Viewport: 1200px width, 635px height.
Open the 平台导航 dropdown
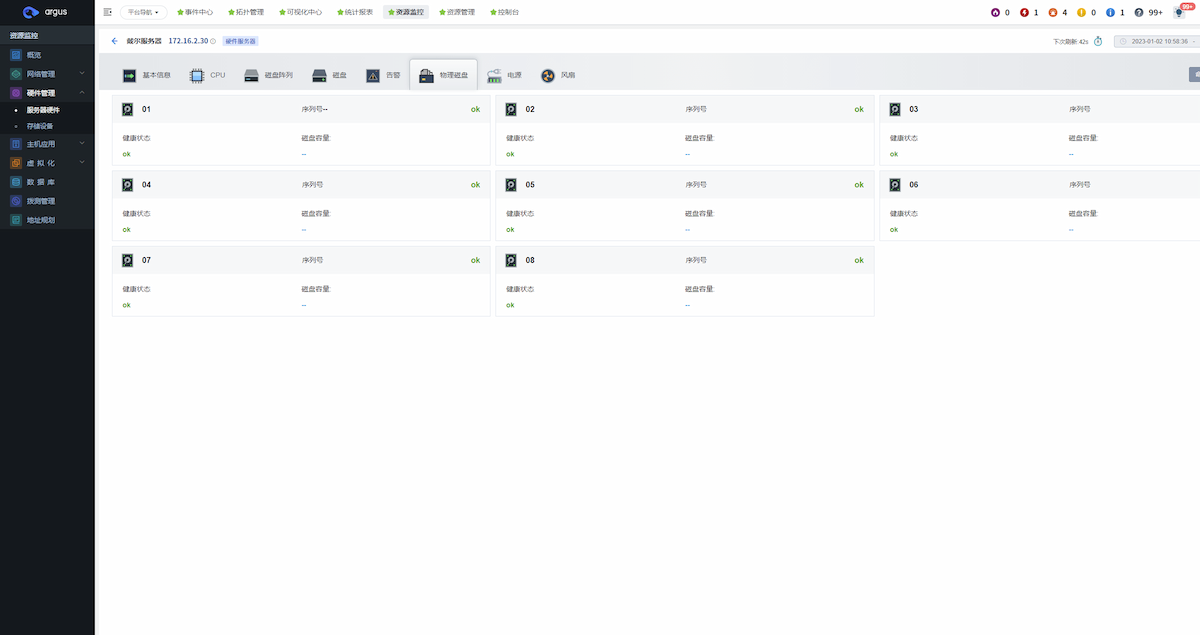(x=145, y=12)
